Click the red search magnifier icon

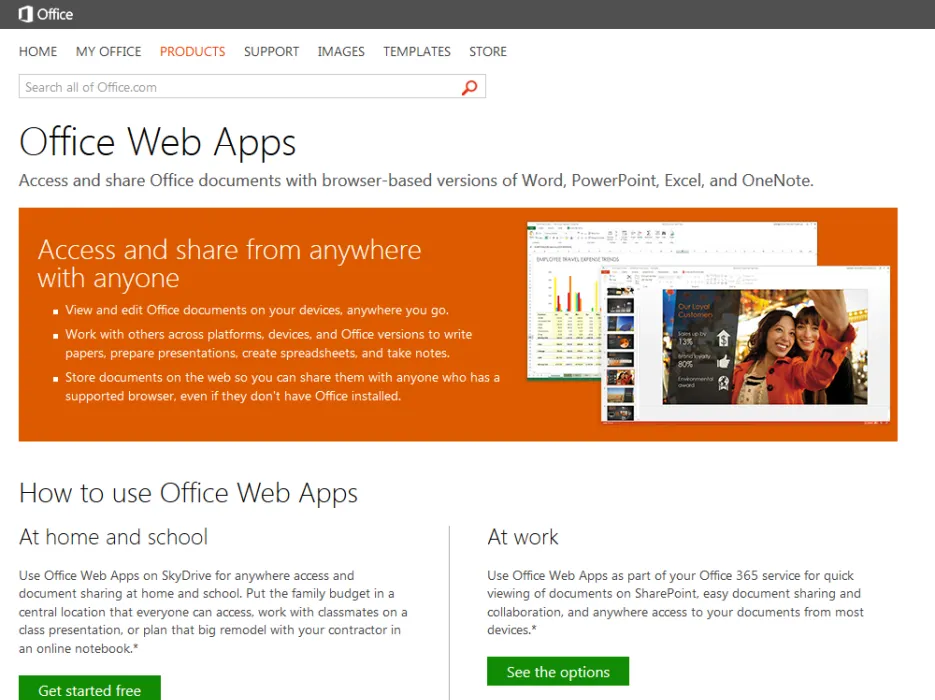[x=469, y=87]
